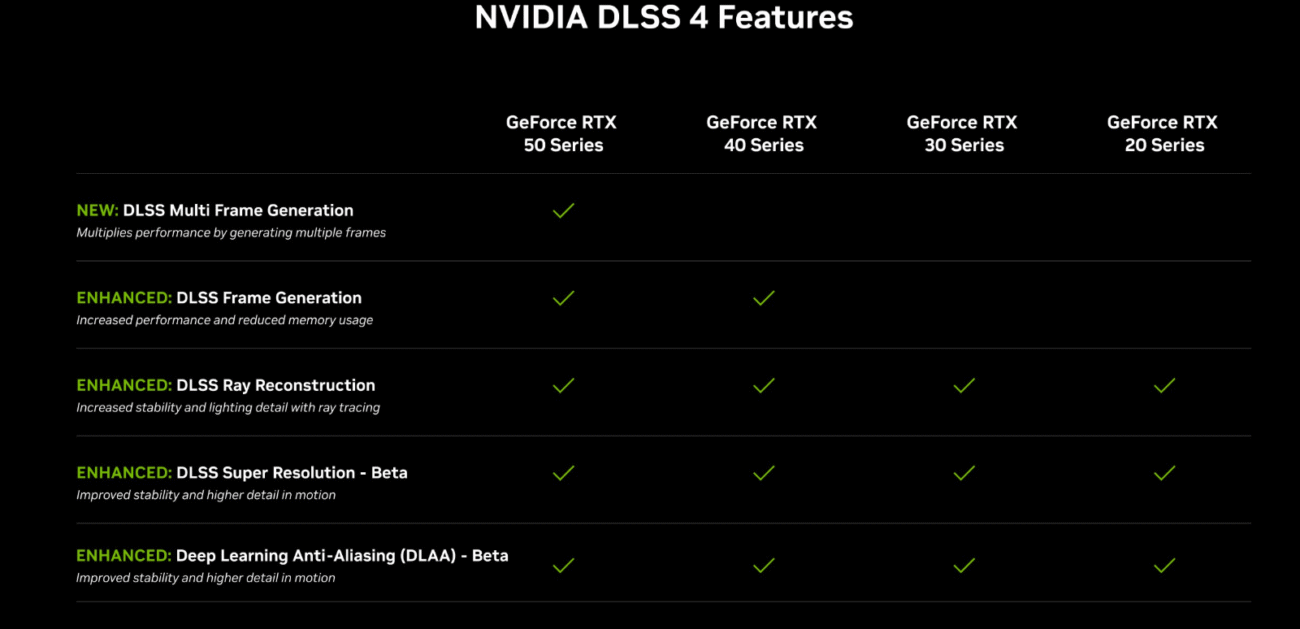The width and height of the screenshot is (1300, 629).
Task: Click the 30 Series DLAA checkmark
Action: coord(964,565)
